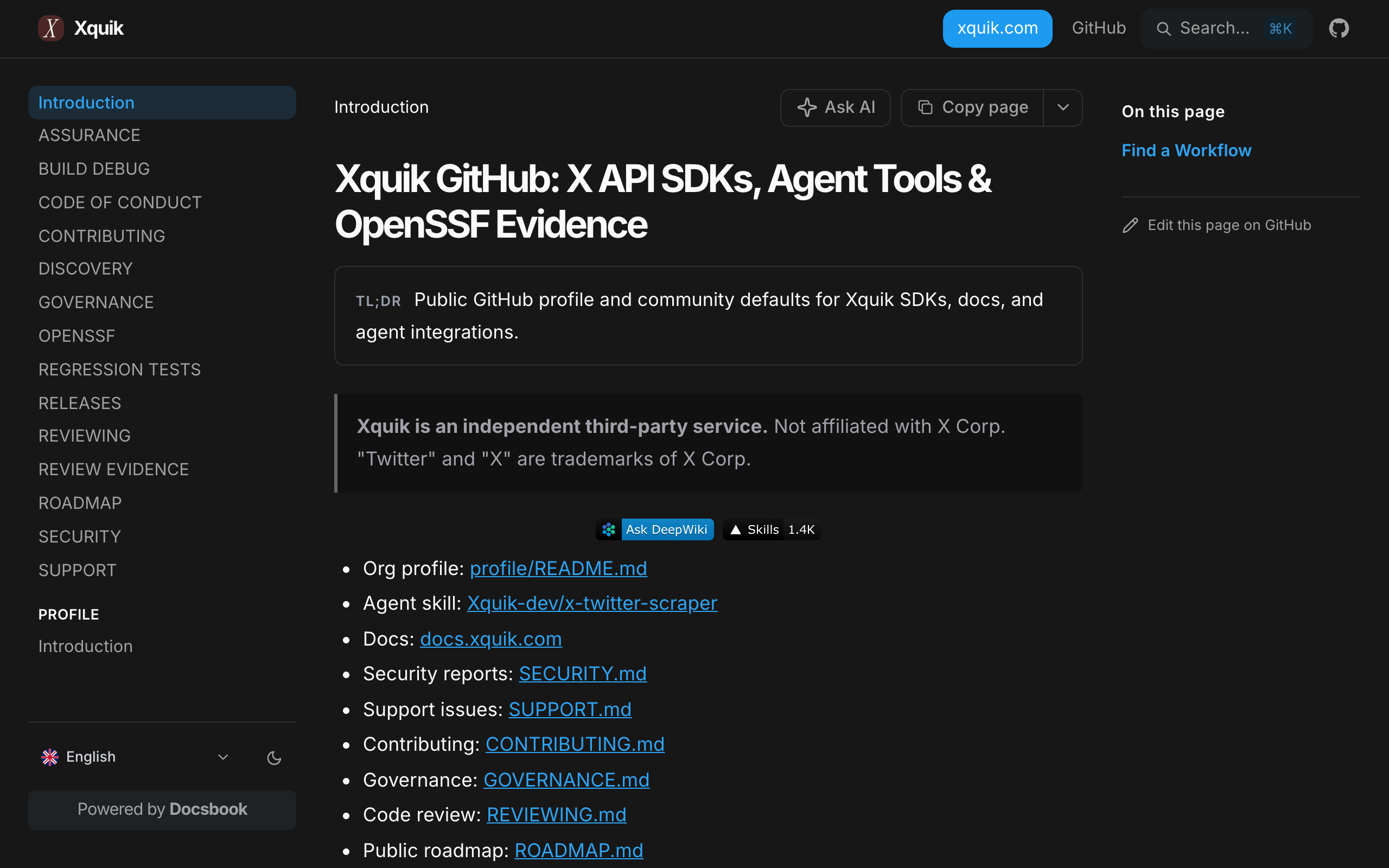This screenshot has height=868, width=1389.
Task: Click the GitHub text link in header
Action: click(1099, 28)
